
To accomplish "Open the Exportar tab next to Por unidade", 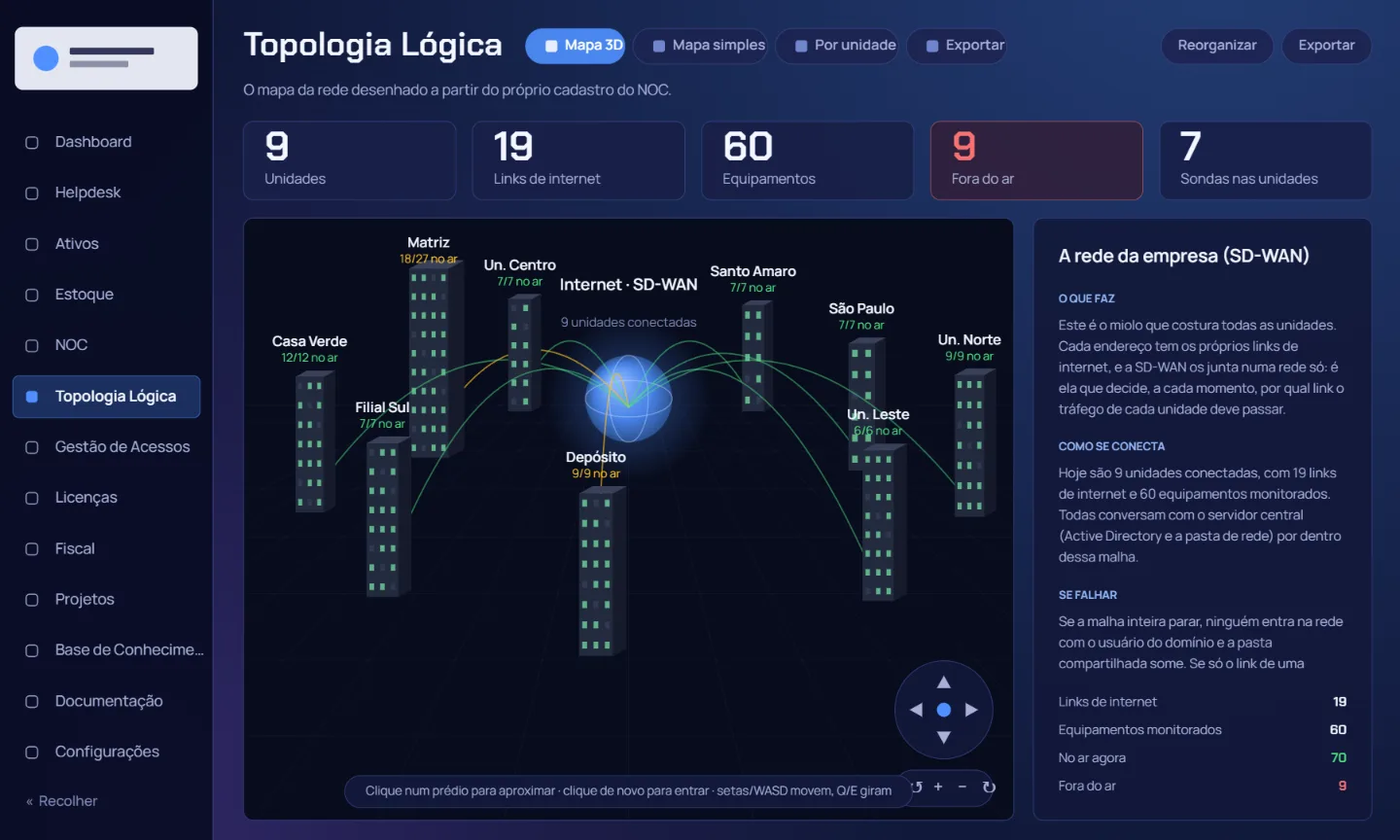I will click(957, 46).
